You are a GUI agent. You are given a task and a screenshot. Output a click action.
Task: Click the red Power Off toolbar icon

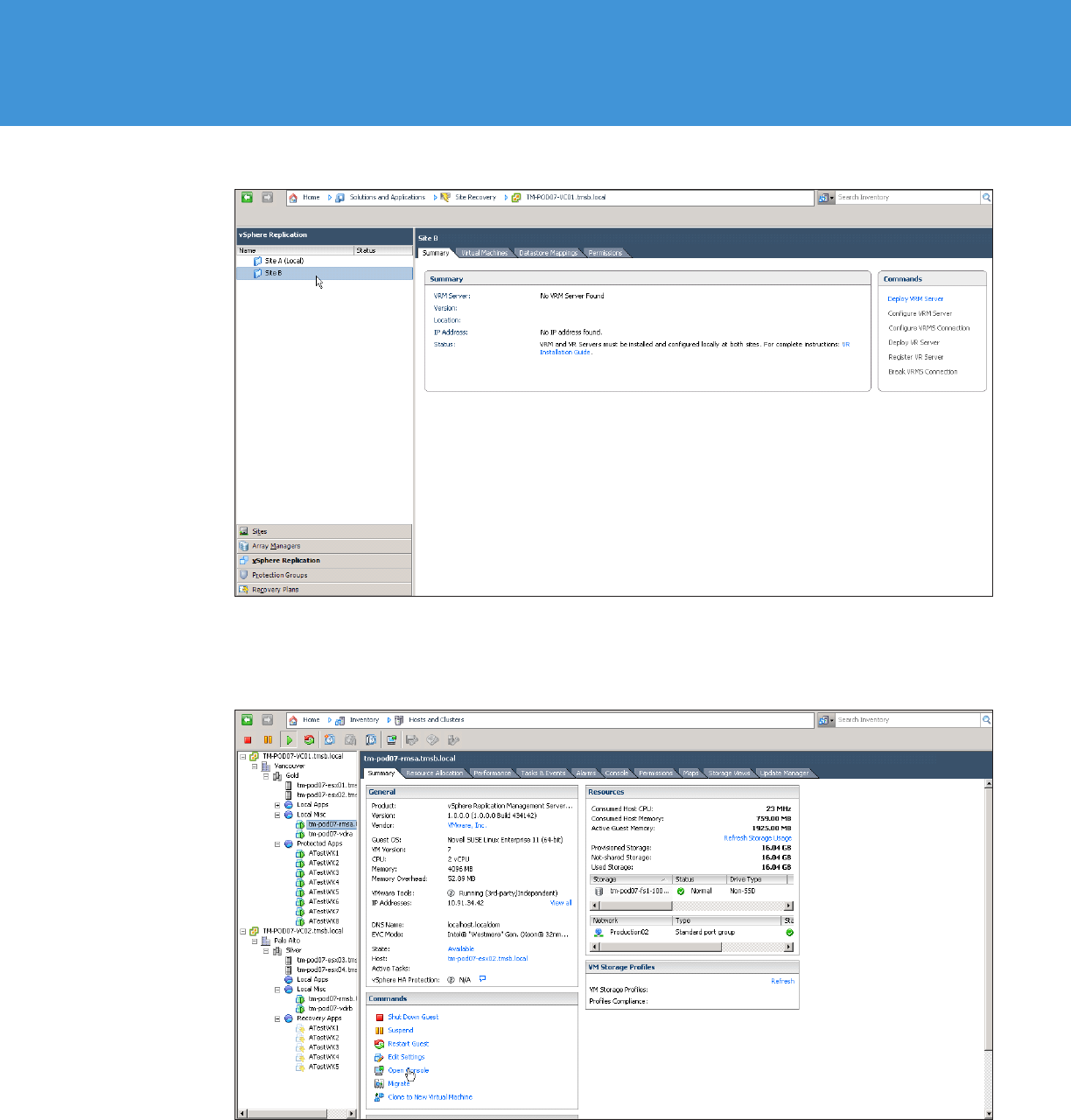248,740
